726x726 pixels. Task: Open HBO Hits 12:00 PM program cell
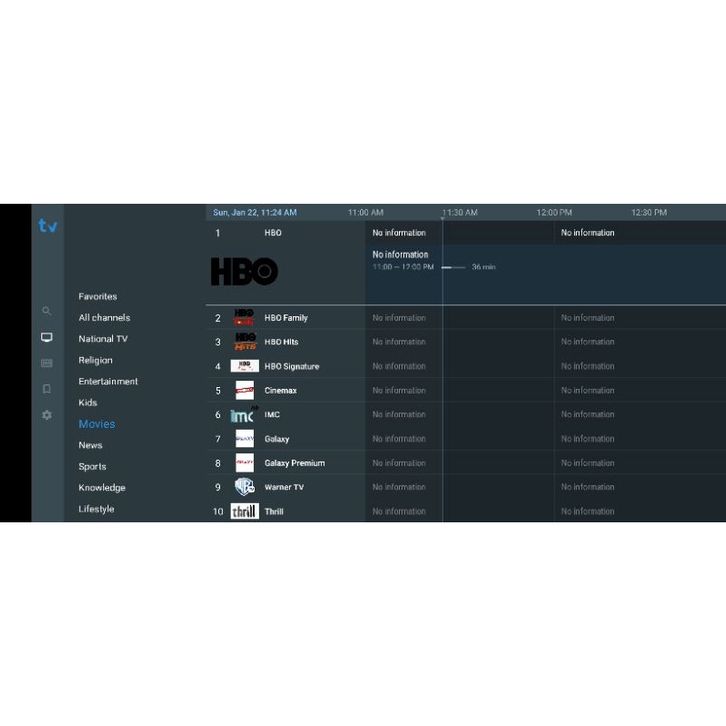(640, 342)
